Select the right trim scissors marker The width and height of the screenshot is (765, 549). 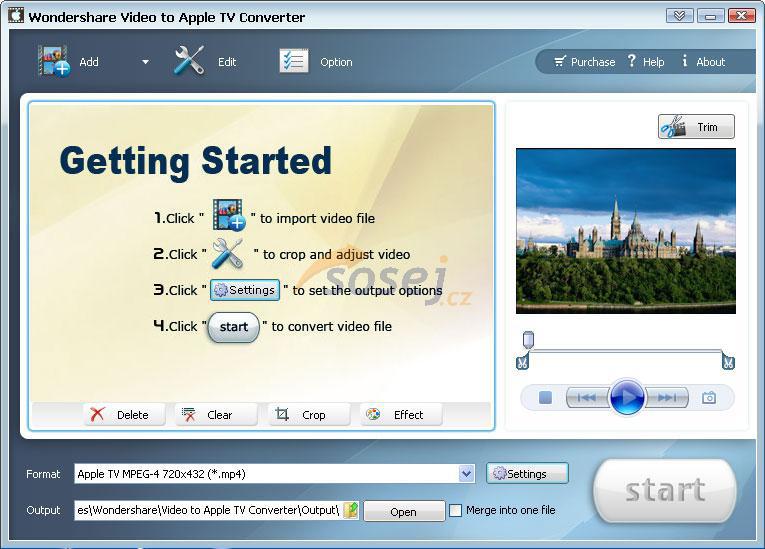(x=728, y=363)
